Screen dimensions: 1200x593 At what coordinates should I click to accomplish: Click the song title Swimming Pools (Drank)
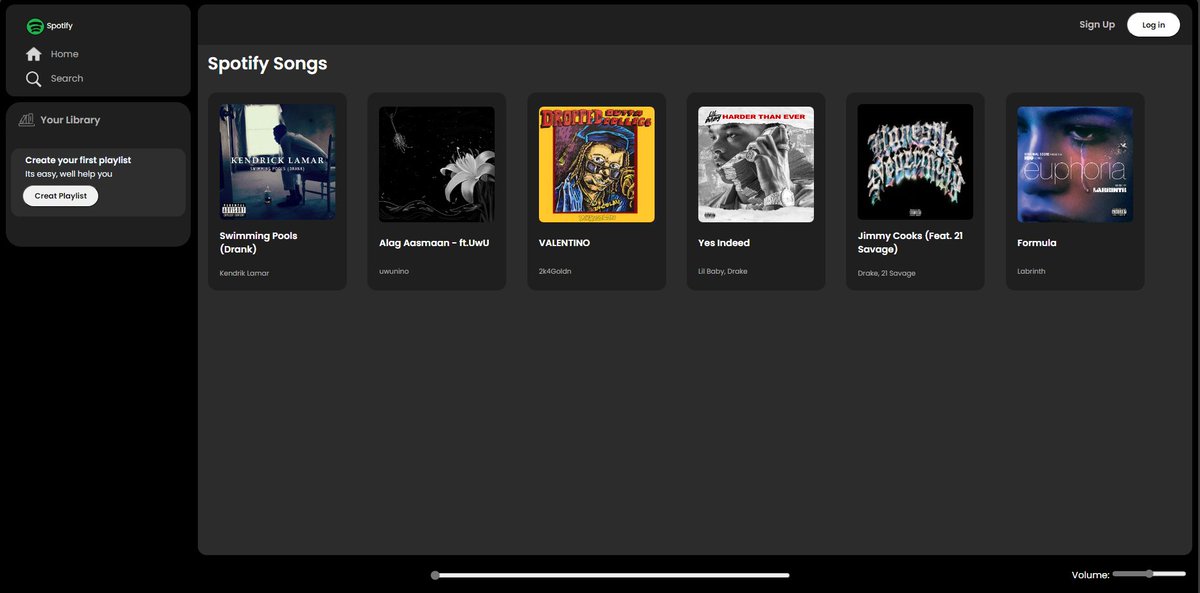pos(258,242)
